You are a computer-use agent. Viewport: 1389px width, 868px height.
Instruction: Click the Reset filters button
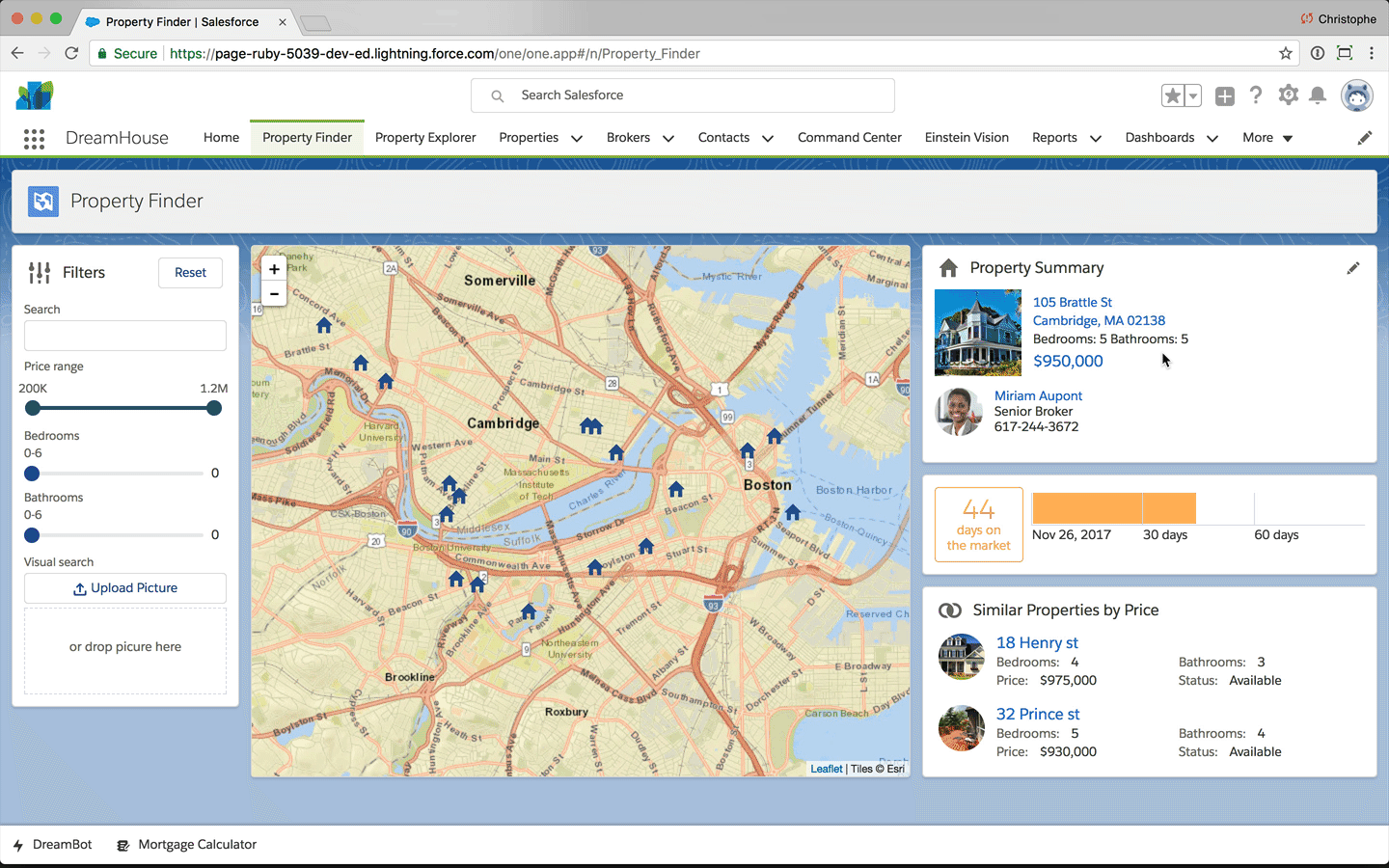pos(190,273)
